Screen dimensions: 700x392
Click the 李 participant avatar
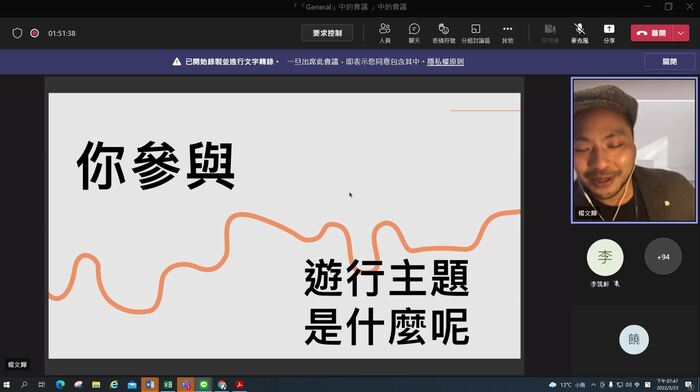(x=605, y=257)
